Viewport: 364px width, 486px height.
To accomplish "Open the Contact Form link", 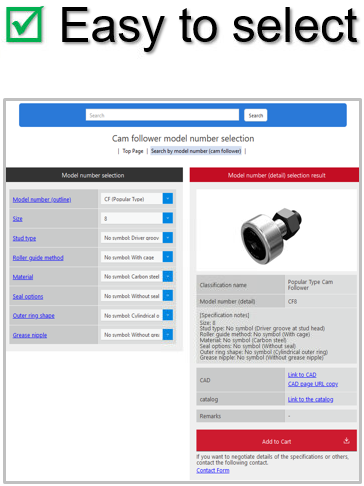I will 213,470.
